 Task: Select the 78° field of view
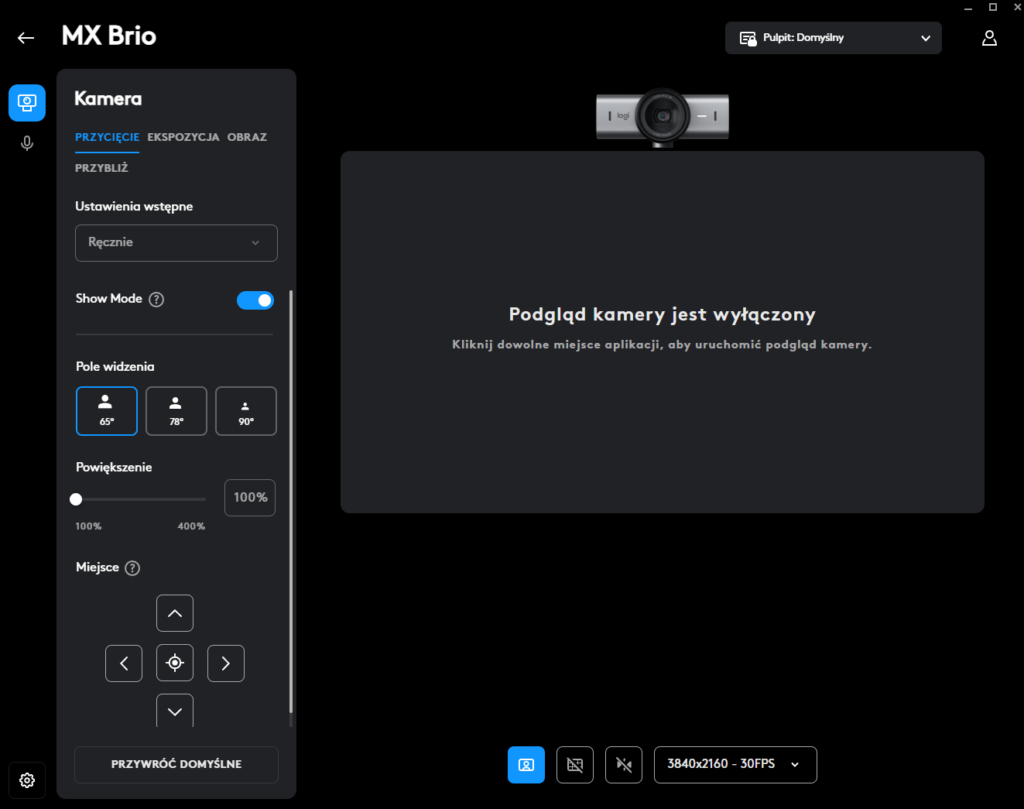(176, 411)
